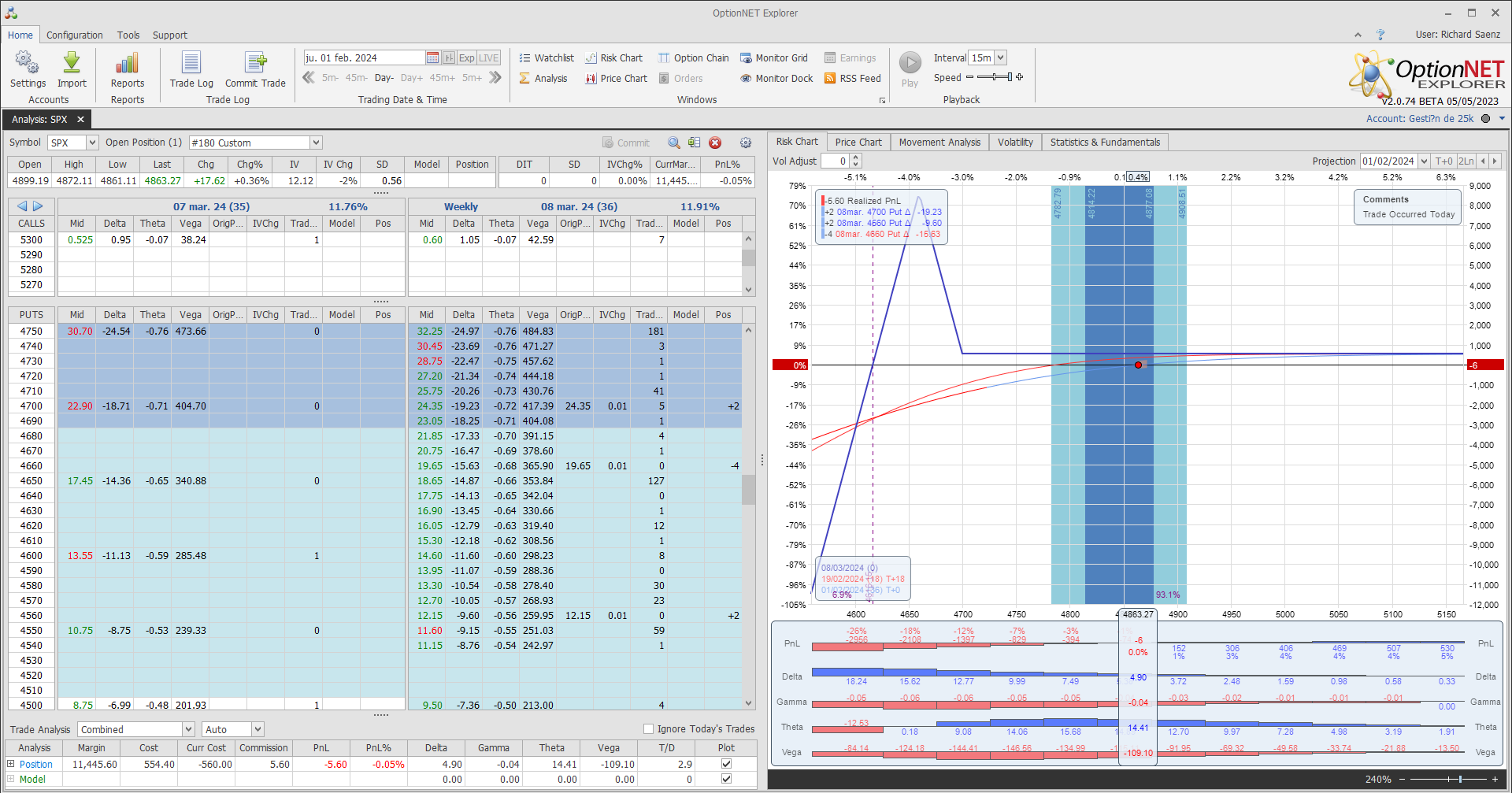
Task: Expand the Interval 15m dropdown
Action: (1000, 57)
